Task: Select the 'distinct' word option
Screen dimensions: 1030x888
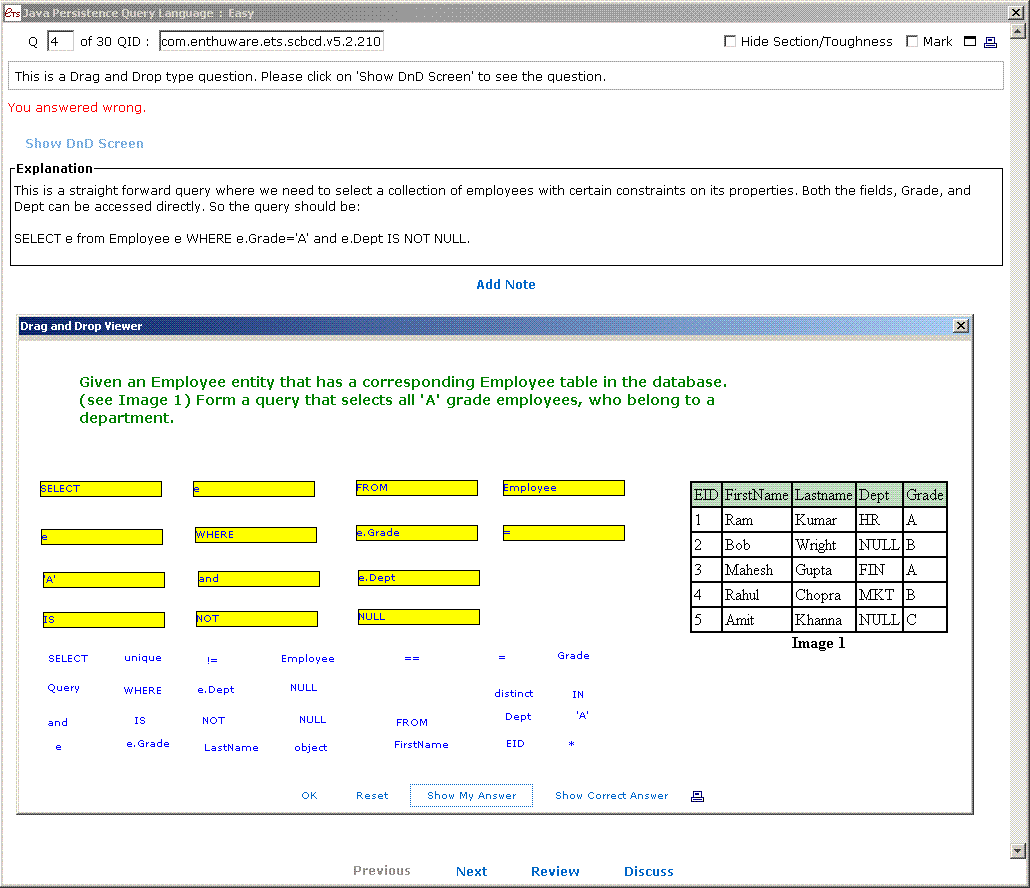Action: point(514,693)
